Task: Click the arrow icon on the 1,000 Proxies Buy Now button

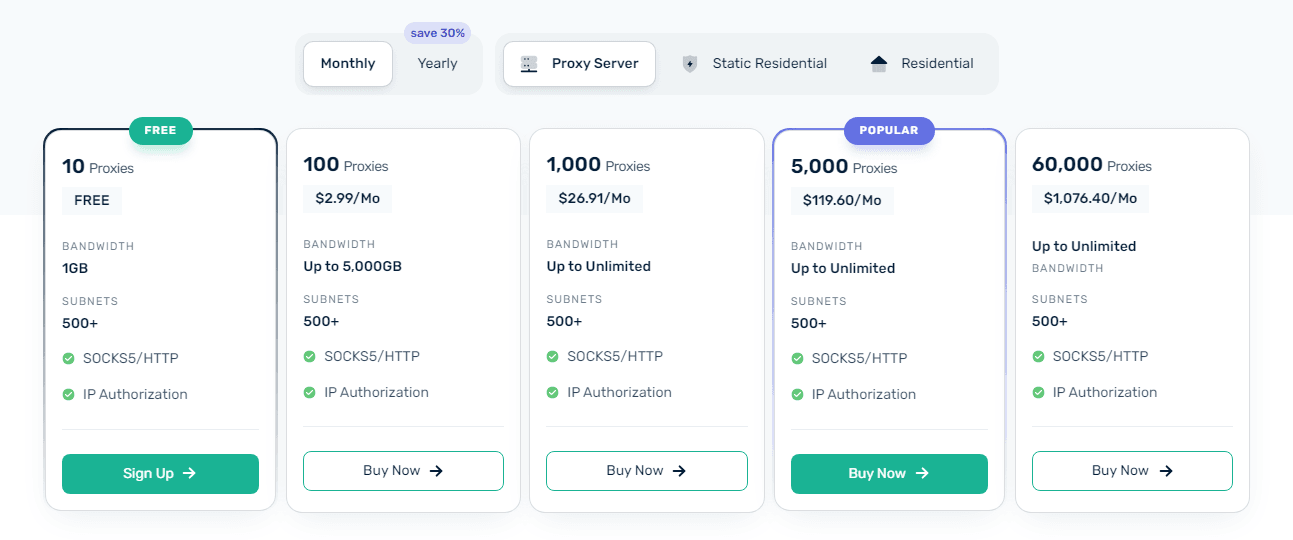Action: [679, 471]
